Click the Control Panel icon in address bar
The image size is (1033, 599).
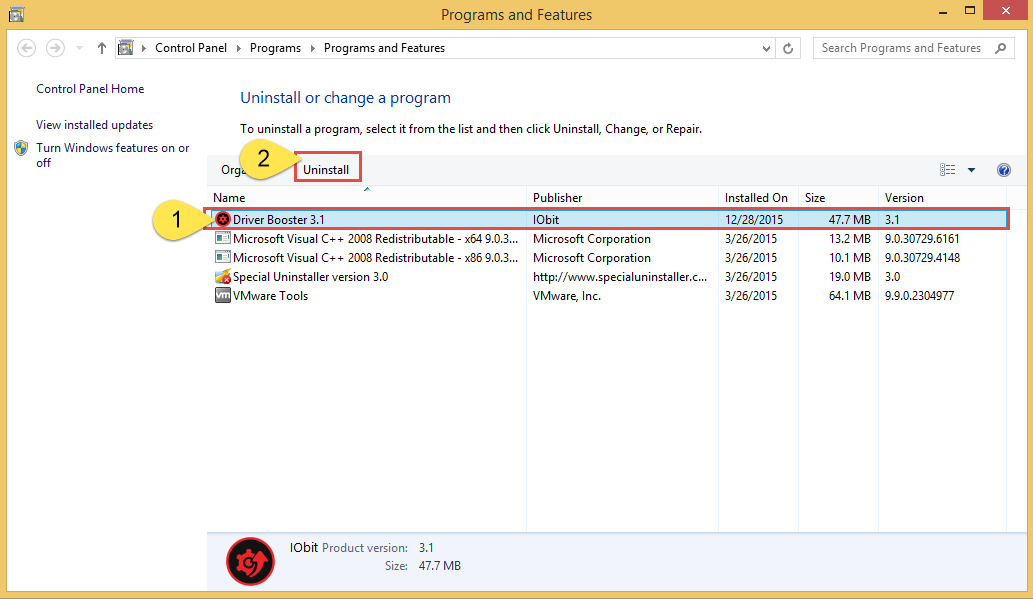125,48
